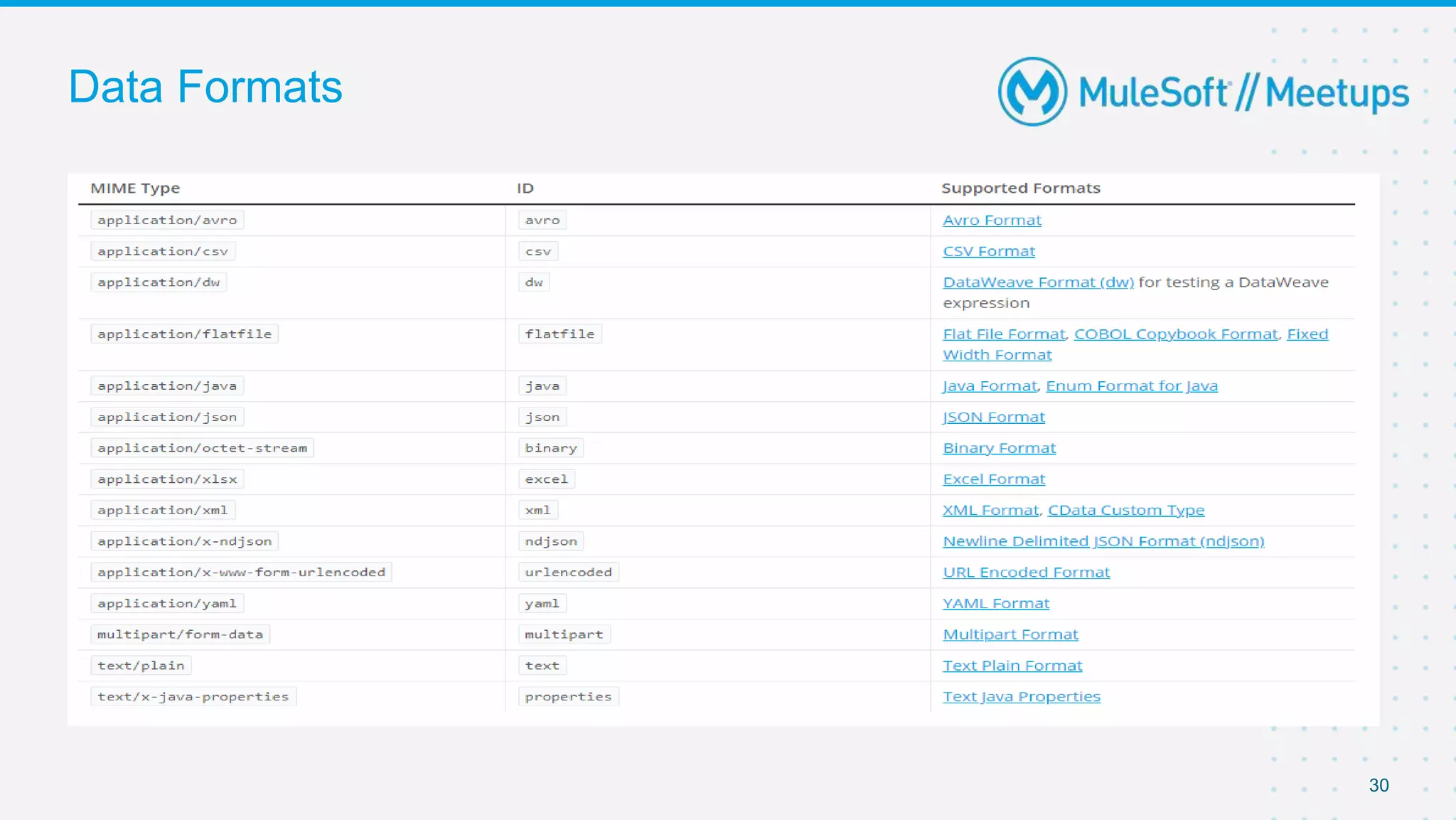Select the application/xlsx MIME type cell

tap(167, 479)
